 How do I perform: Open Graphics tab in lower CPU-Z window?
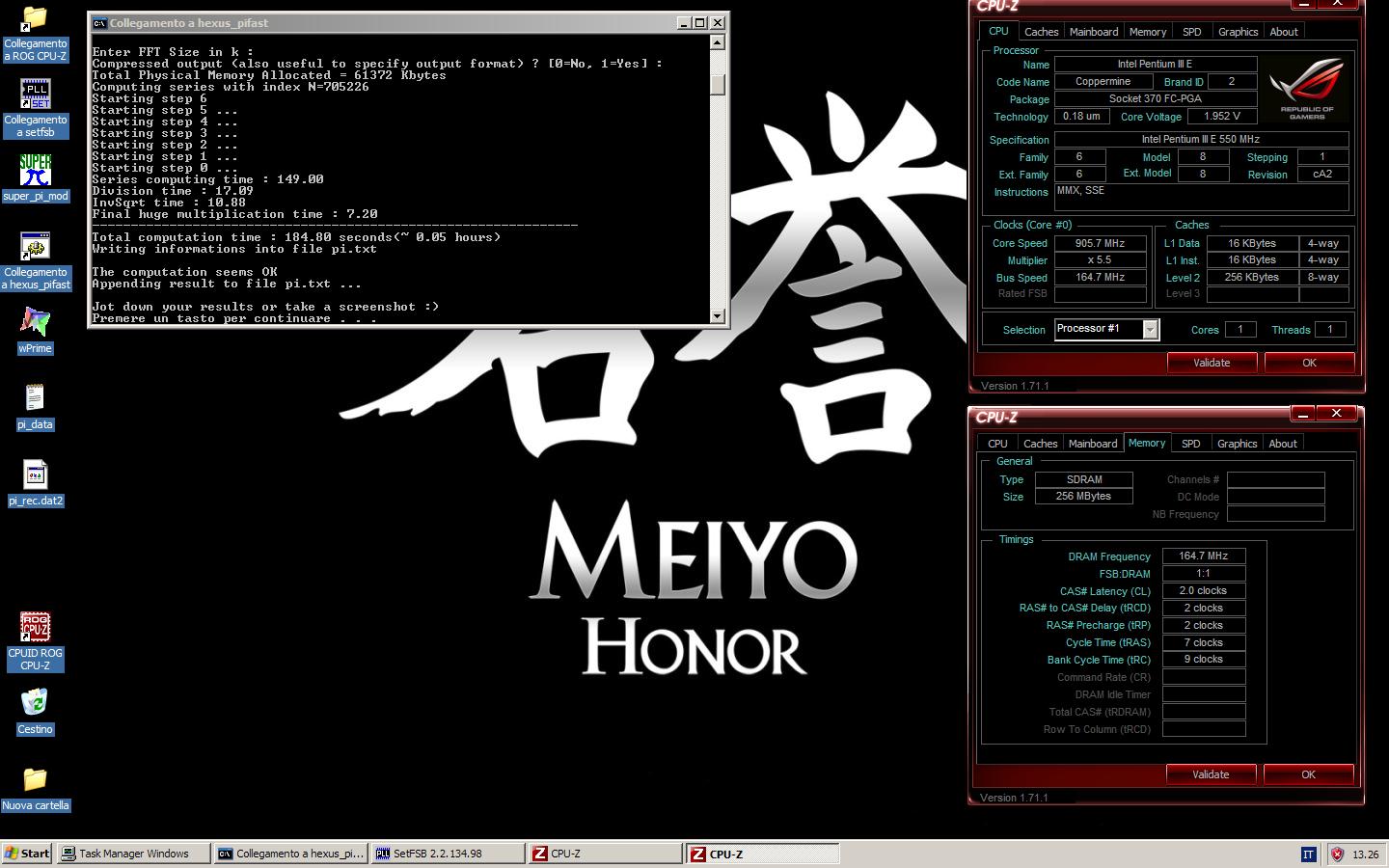[1237, 444]
